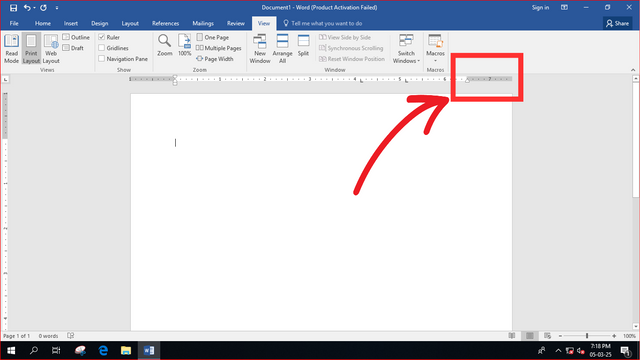Click Page 1 of 1 in status bar
Screen dimensions: 640x360
point(17,336)
